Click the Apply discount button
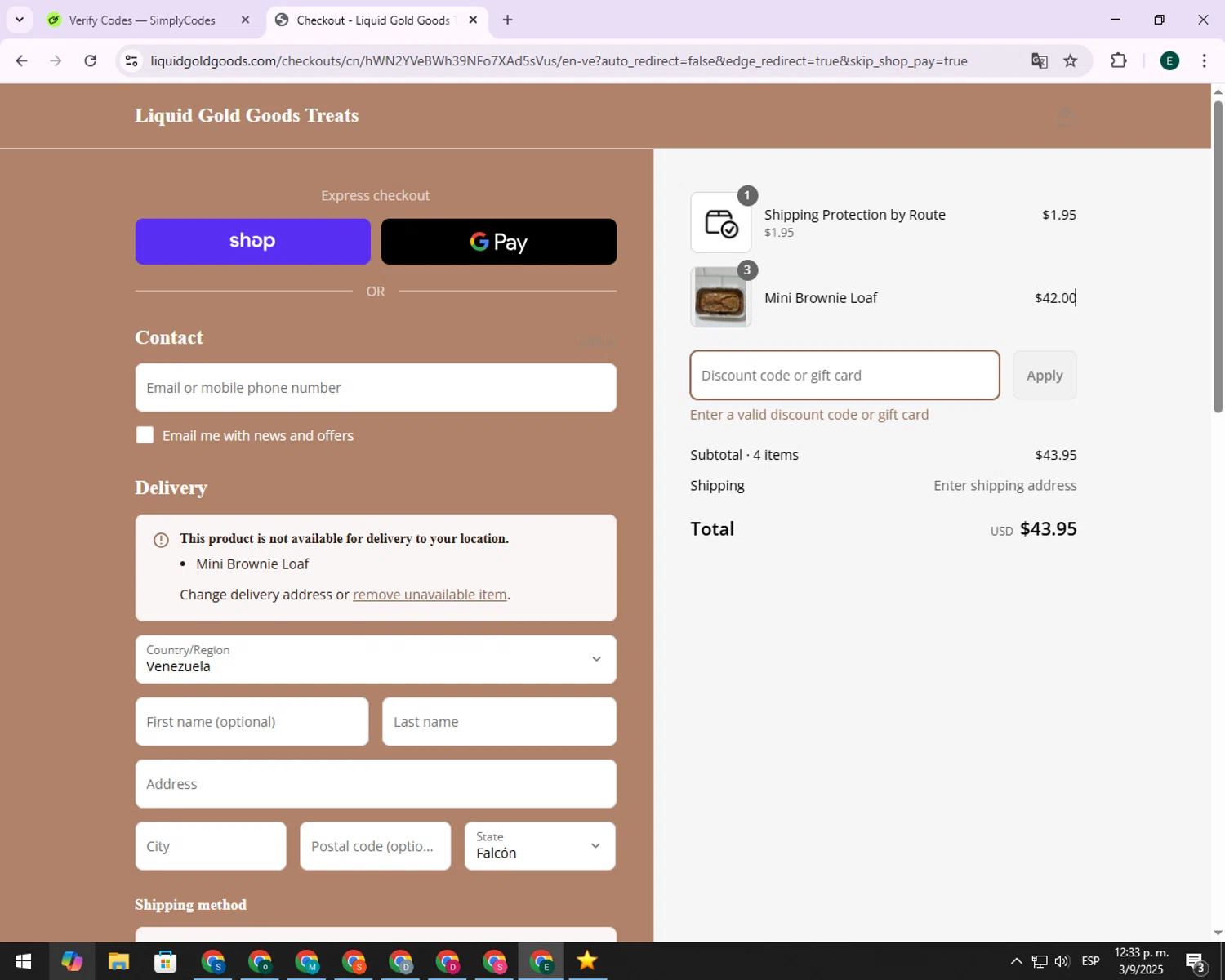 (1045, 376)
